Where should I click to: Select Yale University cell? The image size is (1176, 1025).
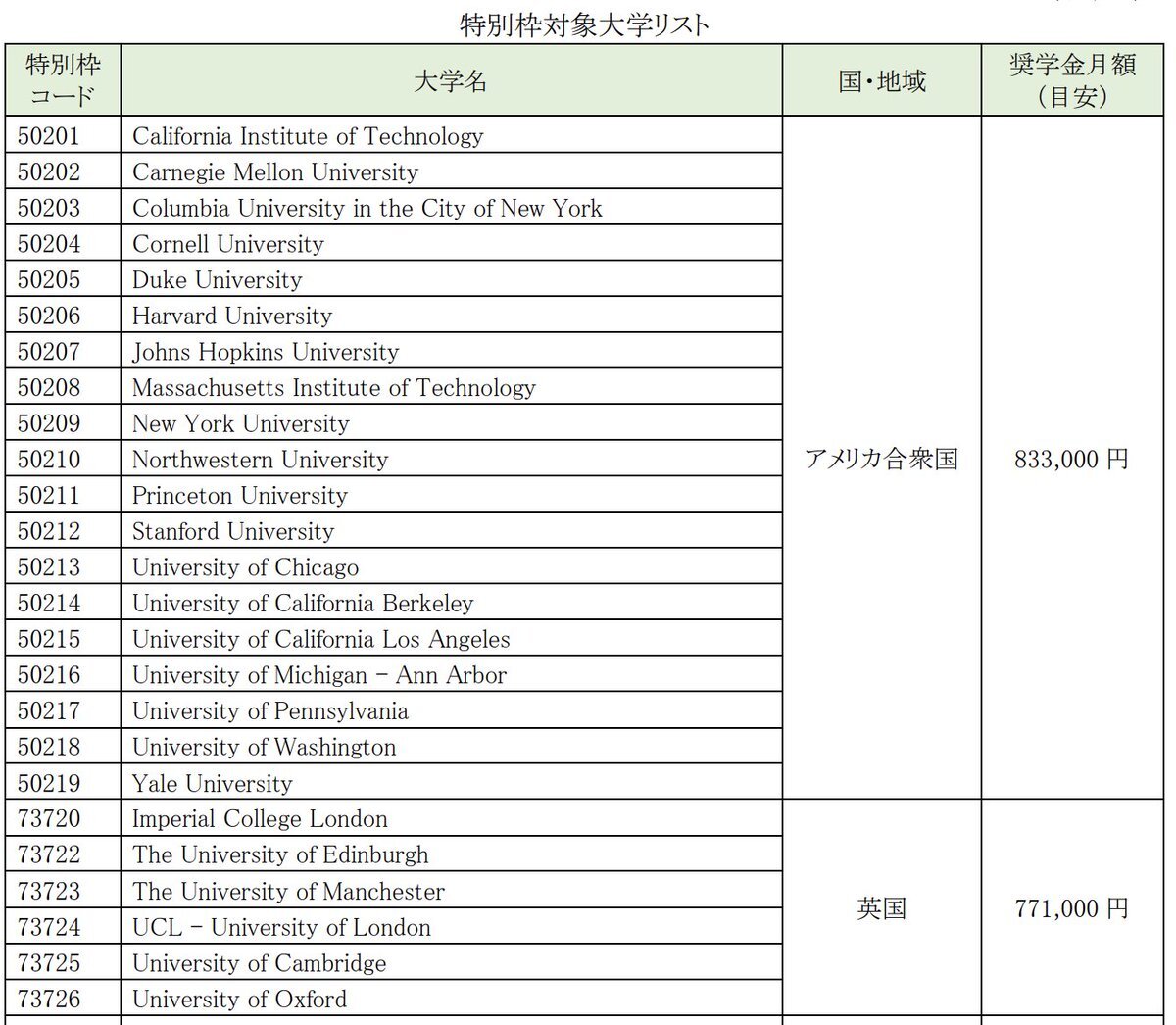pyautogui.click(x=452, y=782)
